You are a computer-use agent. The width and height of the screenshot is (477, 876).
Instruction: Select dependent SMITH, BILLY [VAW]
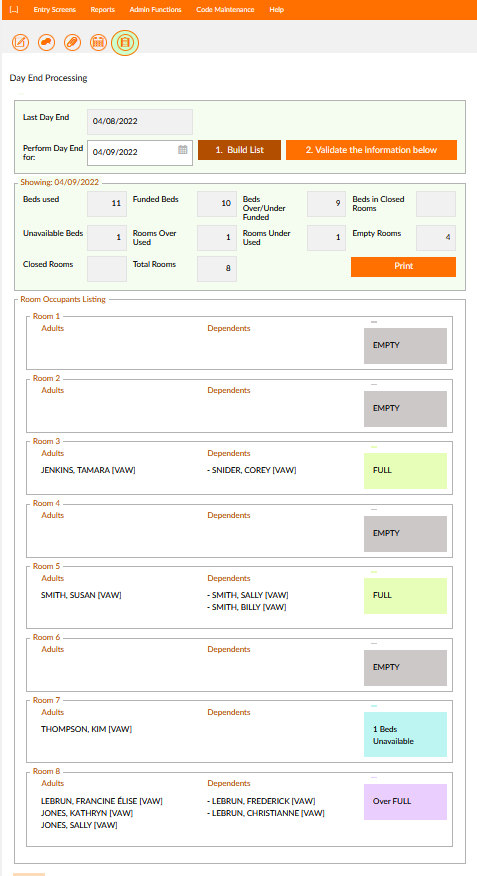coord(246,607)
